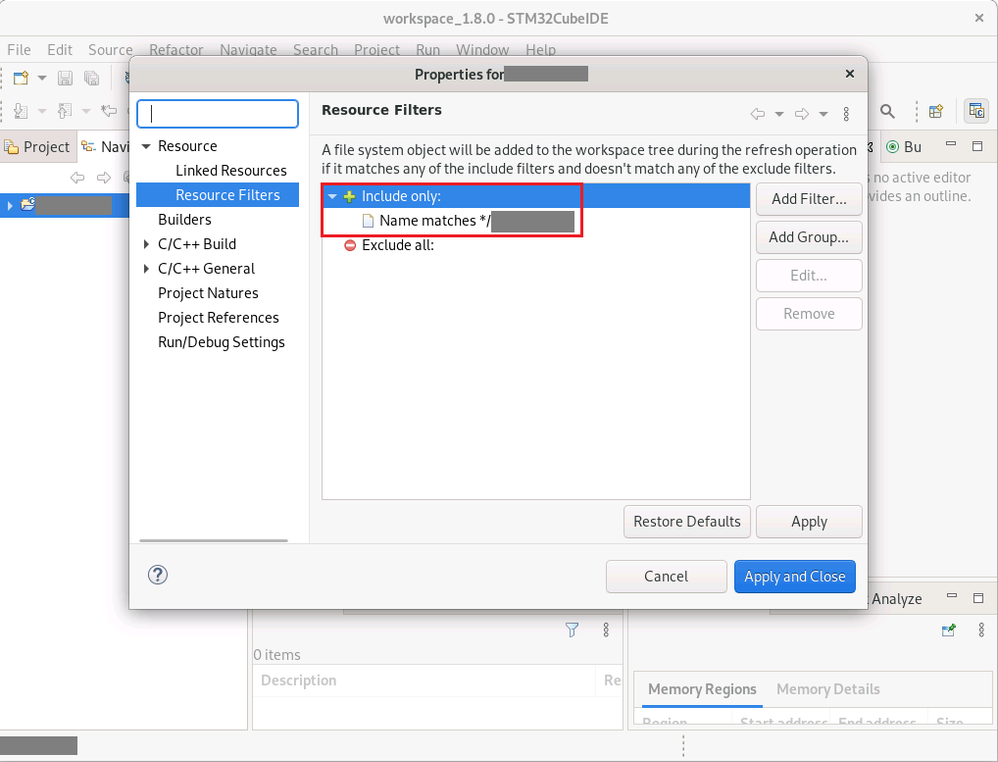This screenshot has width=998, height=762.
Task: Click the pin icon in Build Analyzer view
Action: click(x=948, y=630)
